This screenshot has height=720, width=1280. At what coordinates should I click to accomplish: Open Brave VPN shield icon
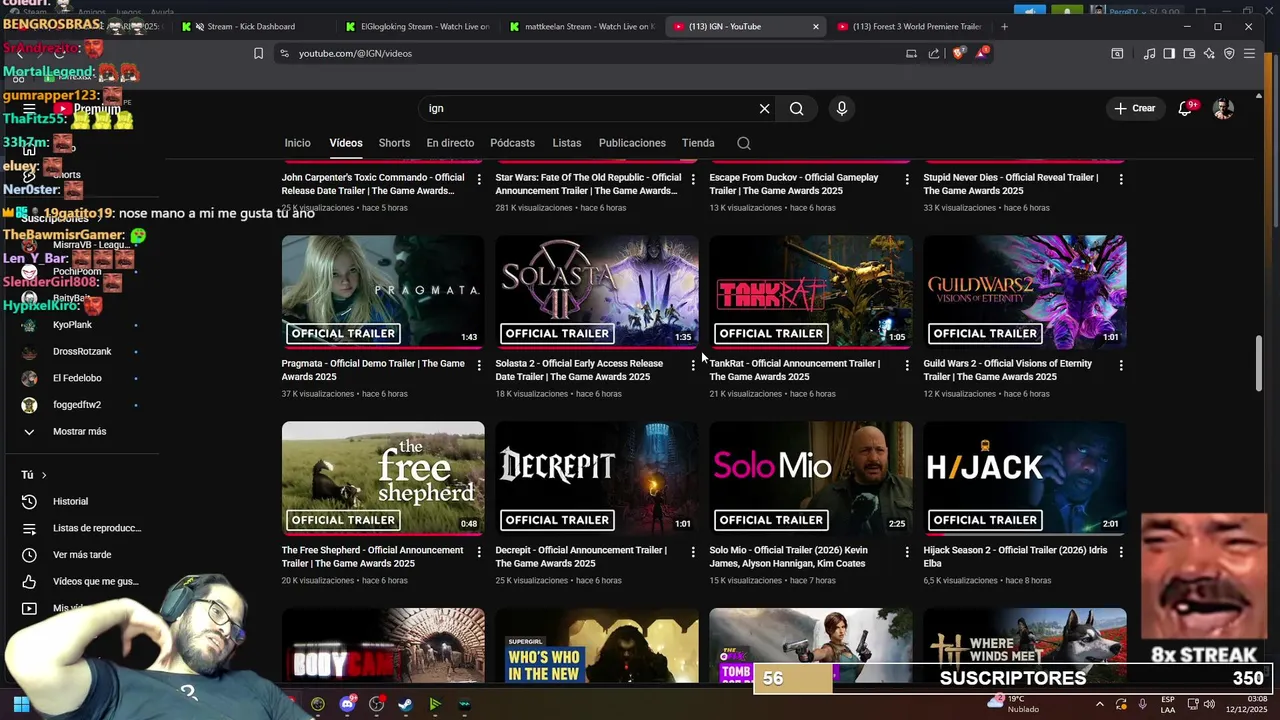(x=1229, y=53)
